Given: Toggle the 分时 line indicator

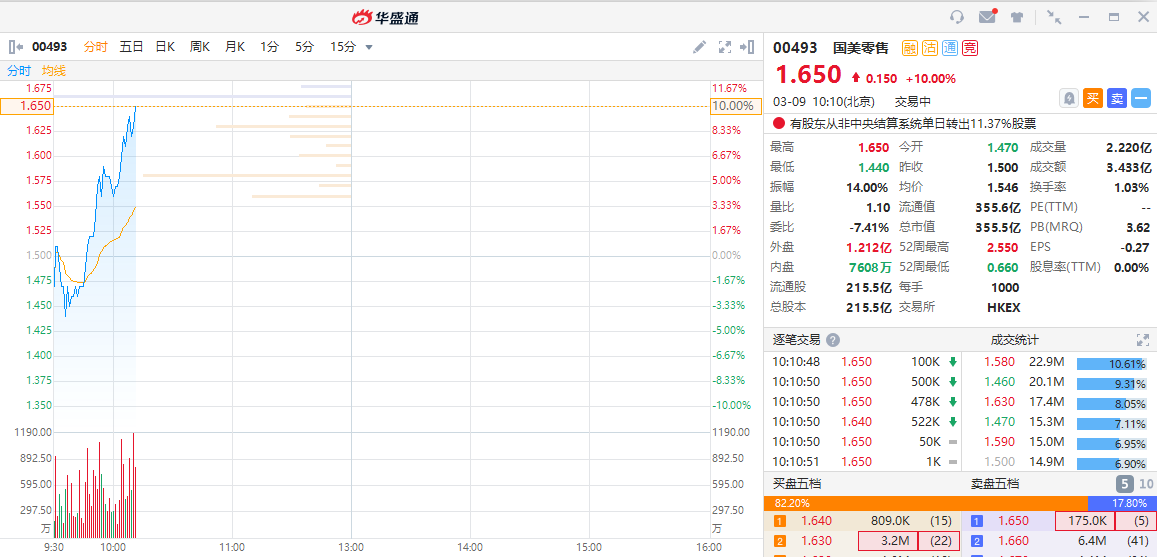Looking at the screenshot, I should 19,71.
